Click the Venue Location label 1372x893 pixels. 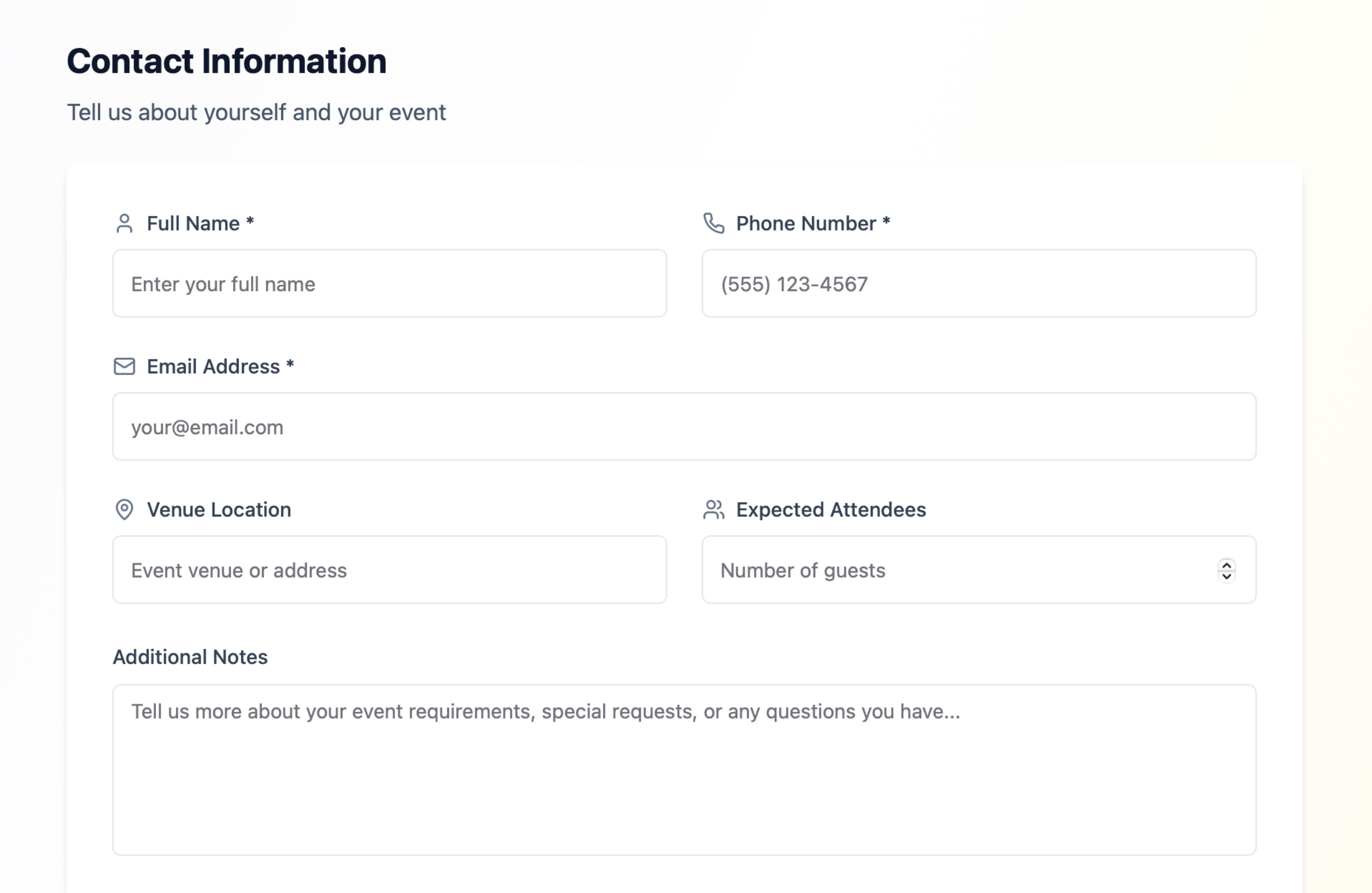coord(219,510)
